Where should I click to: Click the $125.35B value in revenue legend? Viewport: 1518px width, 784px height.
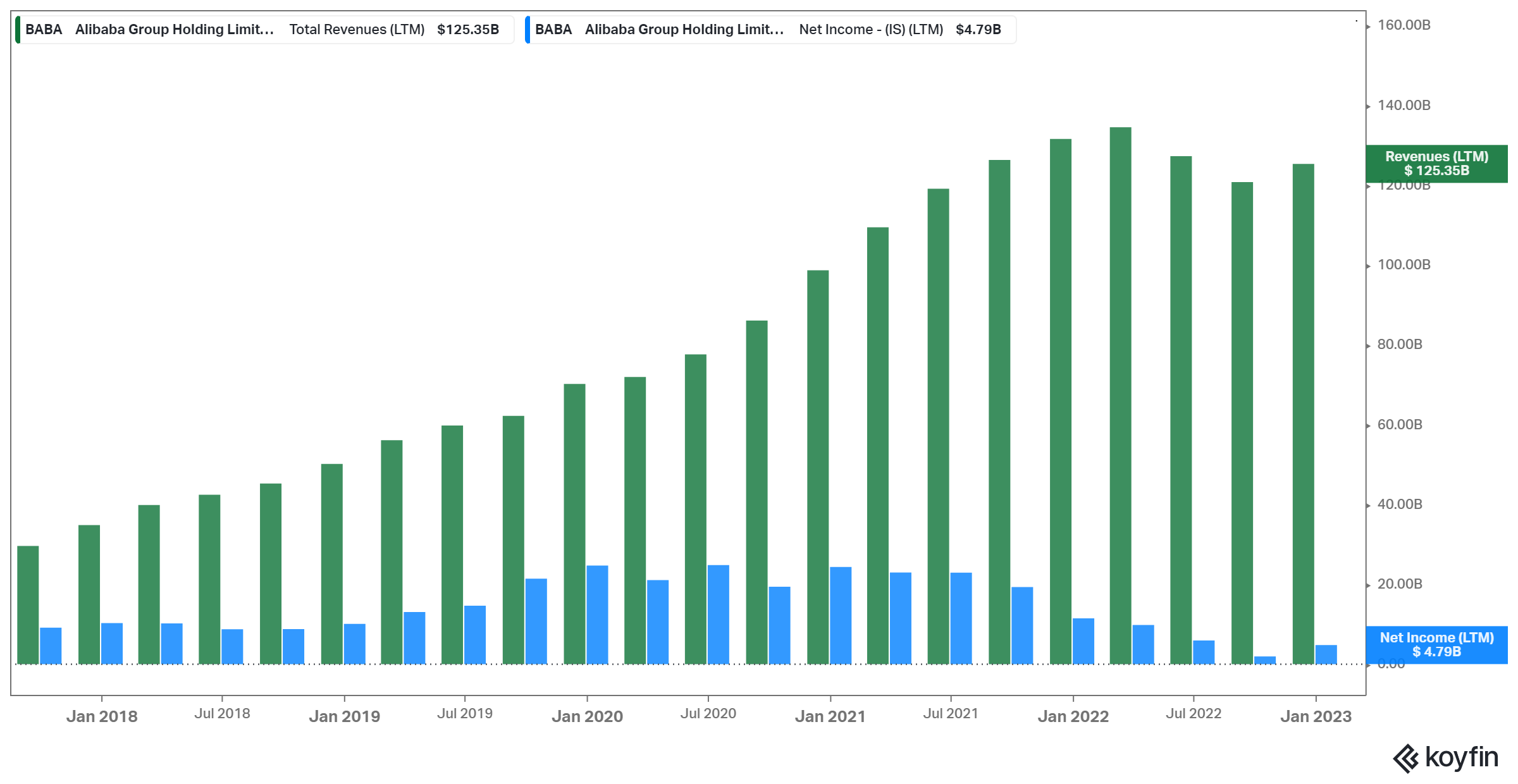click(467, 28)
